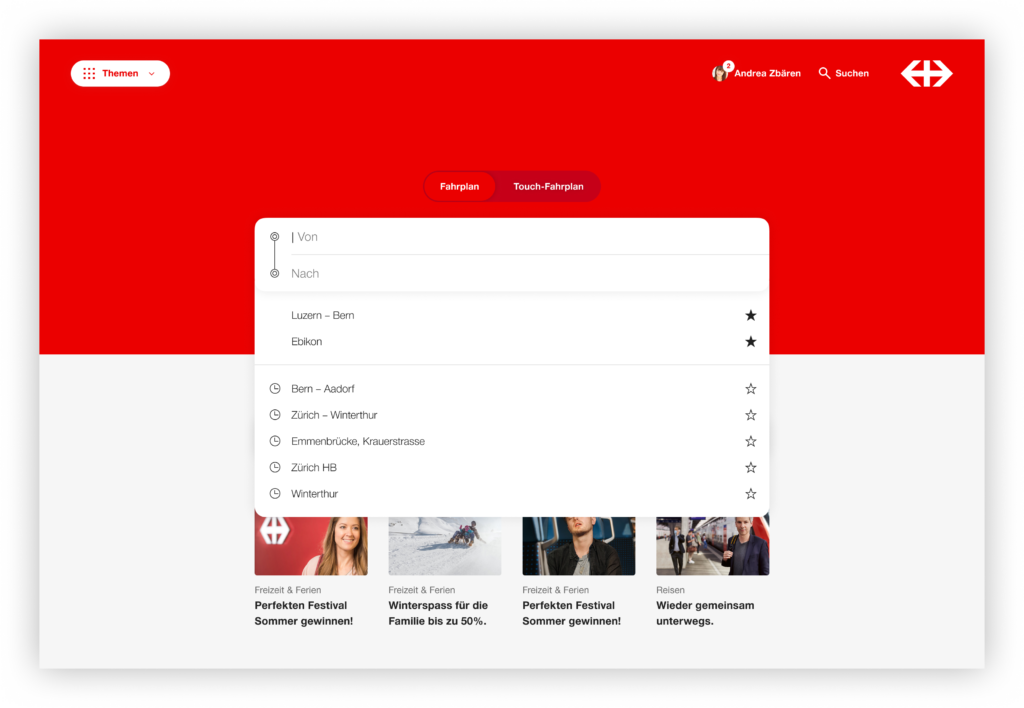Click clock icon beside Zürich HB
Viewport: 1024px width, 708px height.
coord(275,467)
